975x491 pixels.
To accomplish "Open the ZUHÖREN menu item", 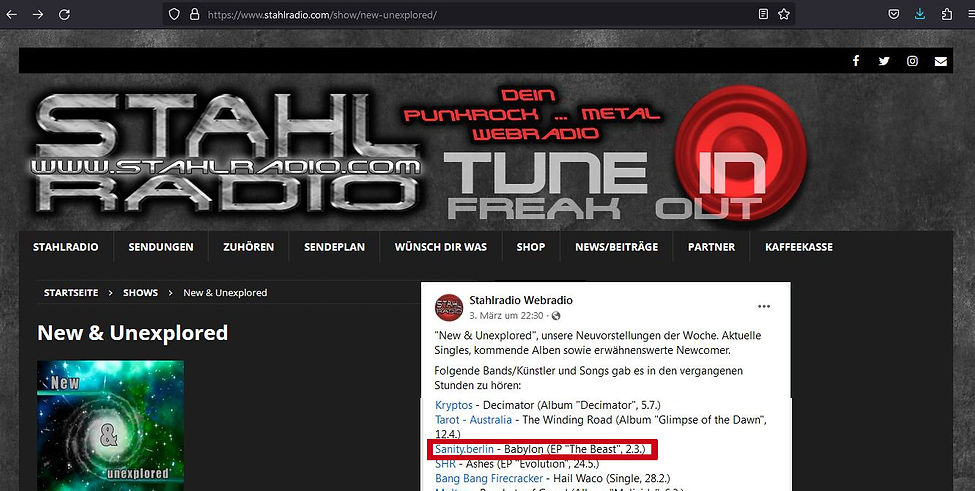I will coord(248,247).
